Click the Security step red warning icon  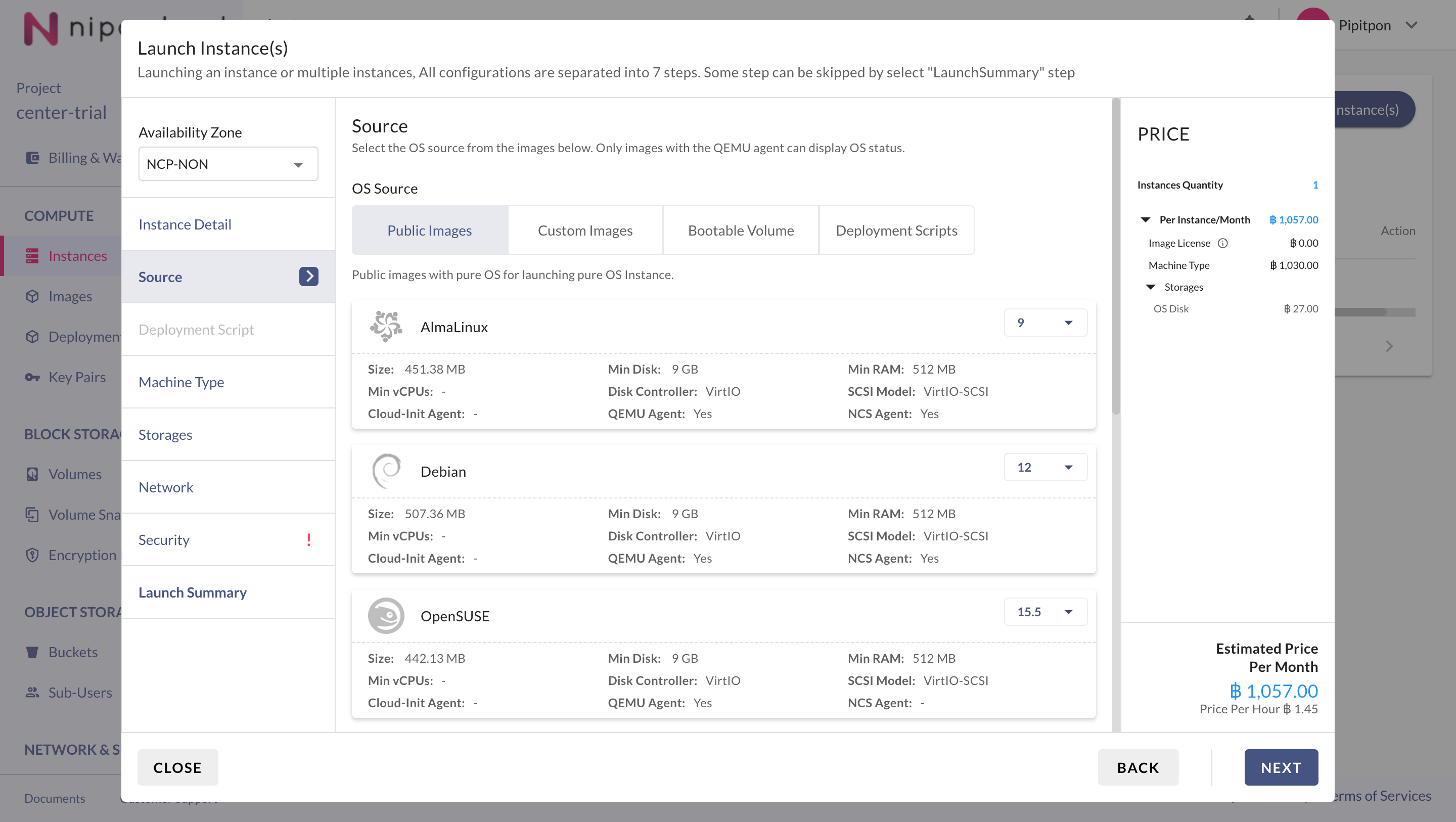(308, 539)
